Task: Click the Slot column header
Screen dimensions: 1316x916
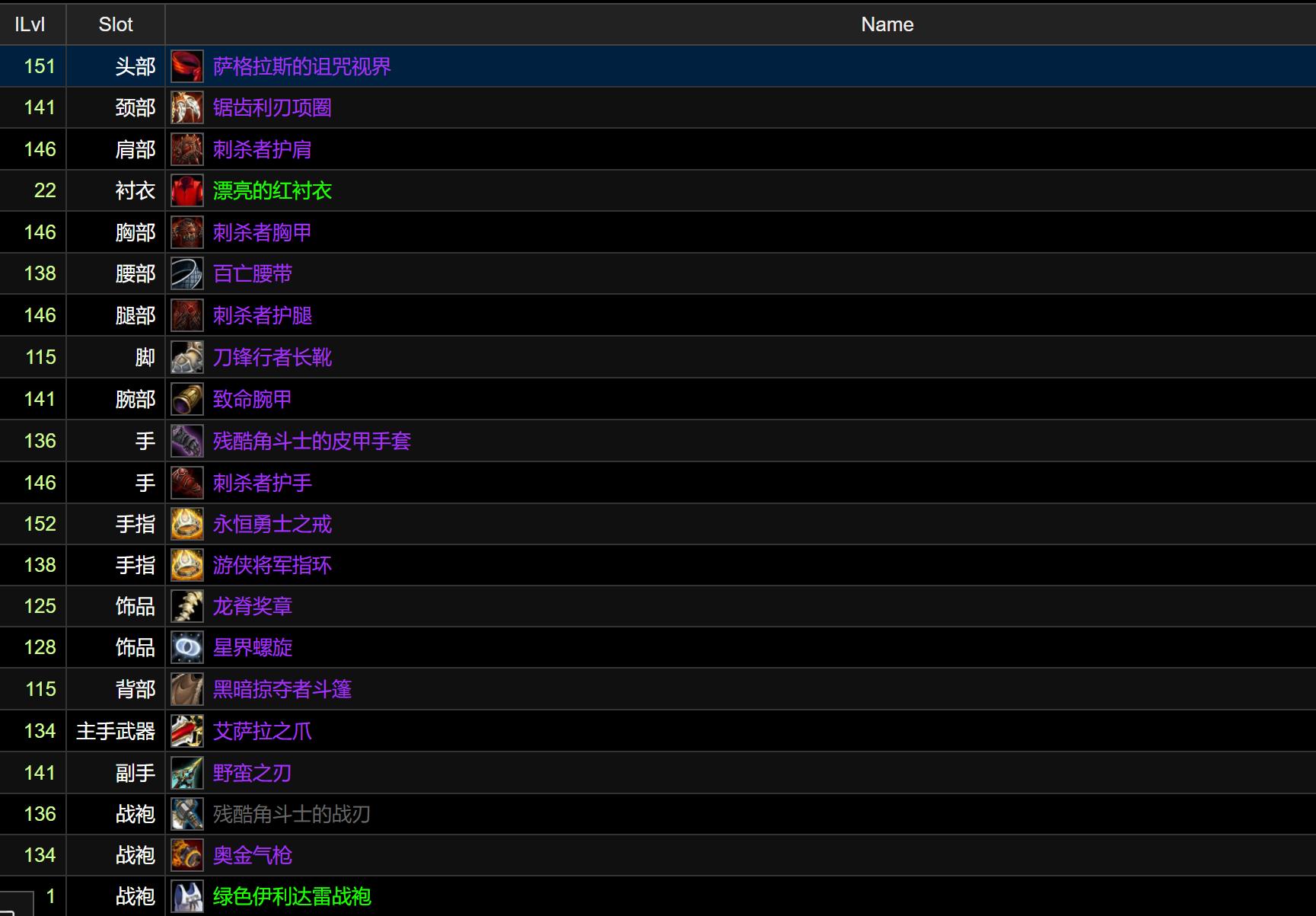Action: point(115,24)
